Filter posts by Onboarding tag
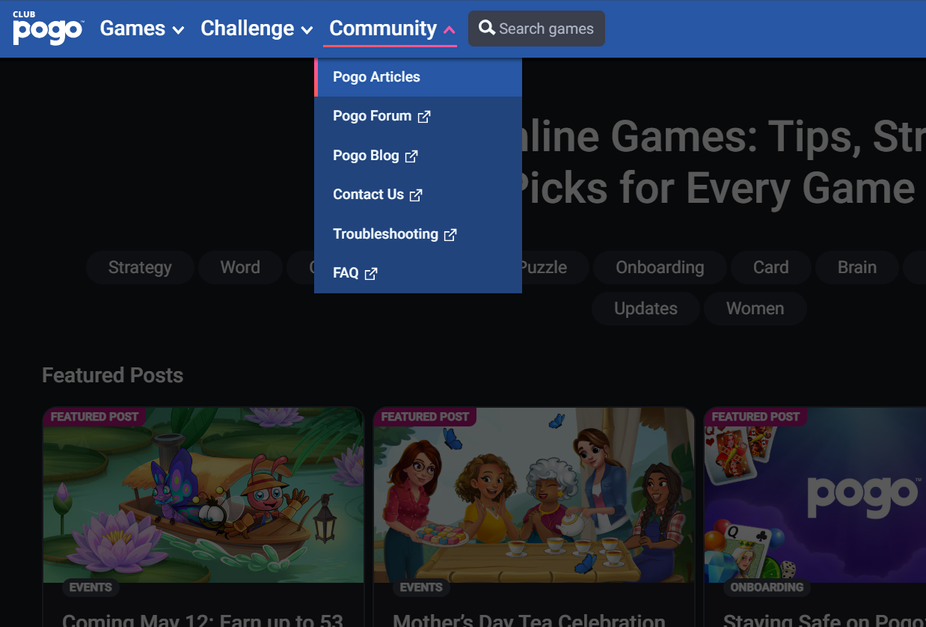Image resolution: width=926 pixels, height=627 pixels. (660, 267)
